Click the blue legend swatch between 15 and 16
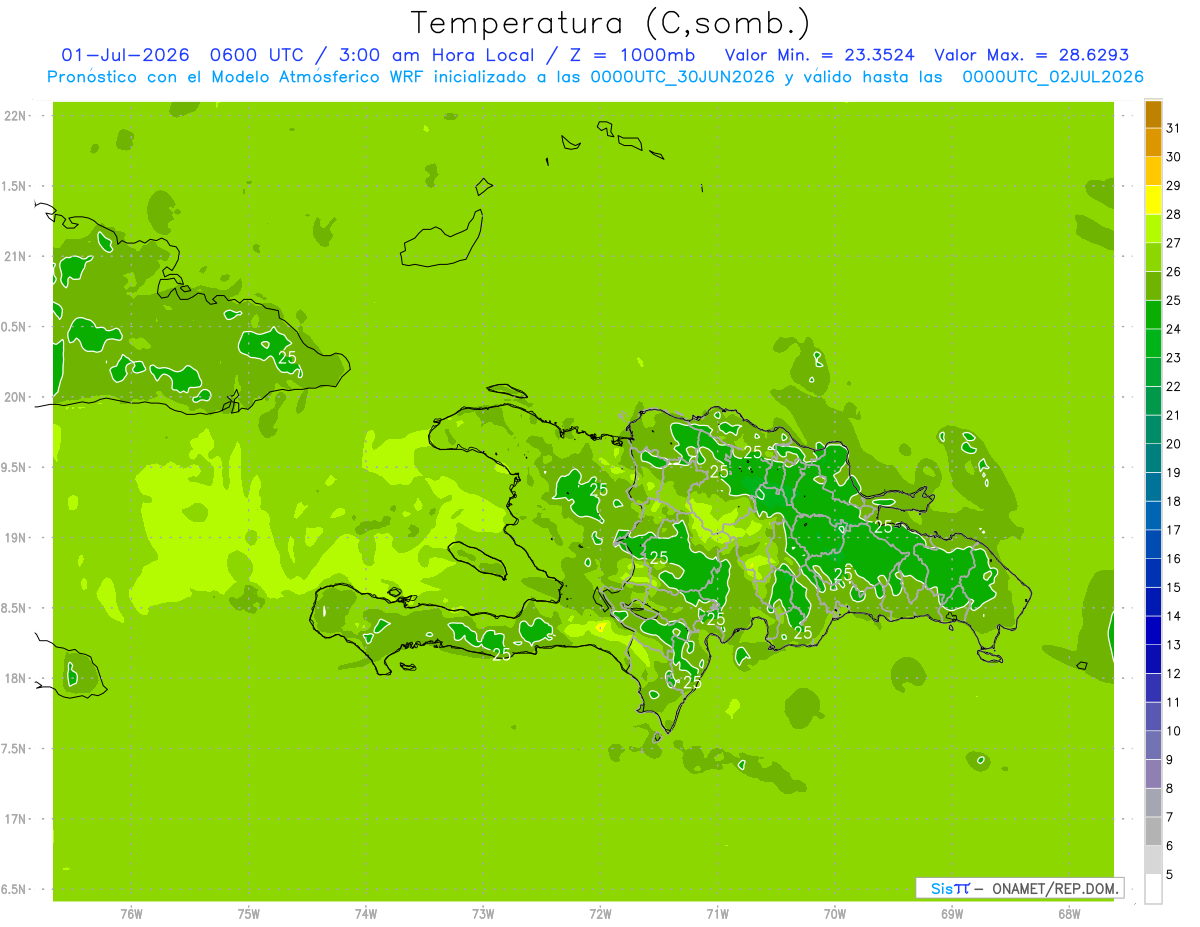This screenshot has width=1200, height=927. (1153, 574)
